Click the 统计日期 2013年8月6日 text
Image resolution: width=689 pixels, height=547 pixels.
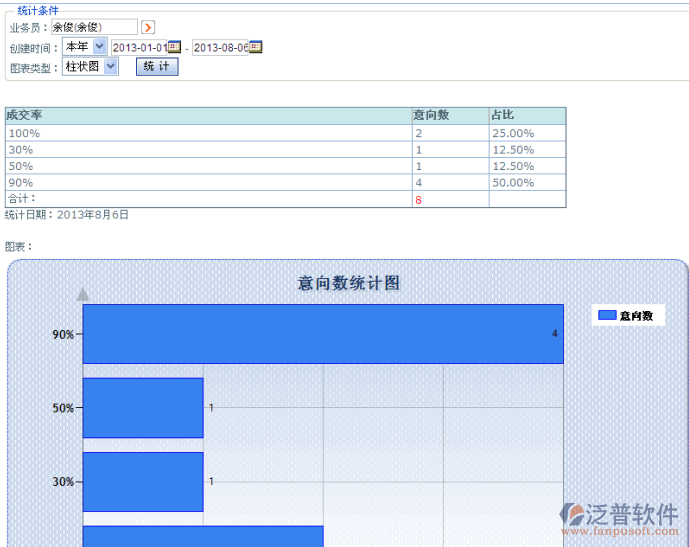[66, 215]
